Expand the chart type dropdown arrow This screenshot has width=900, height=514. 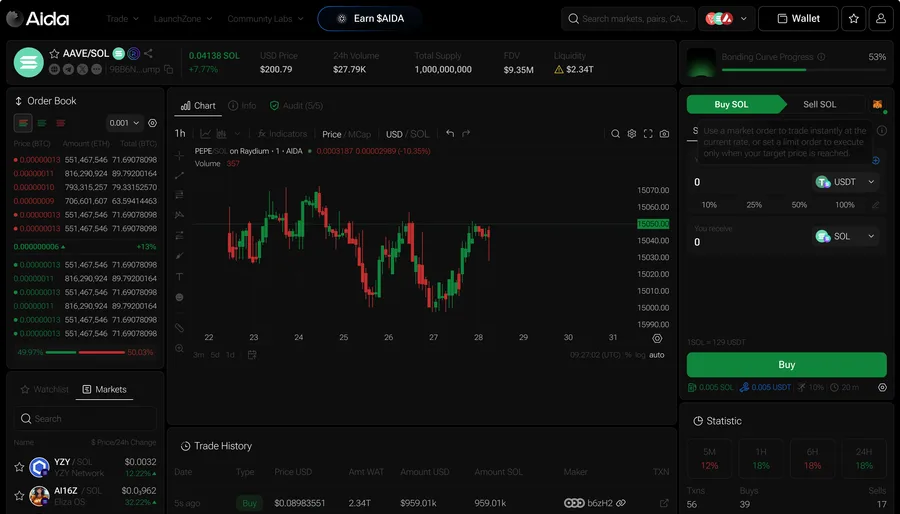pos(237,134)
